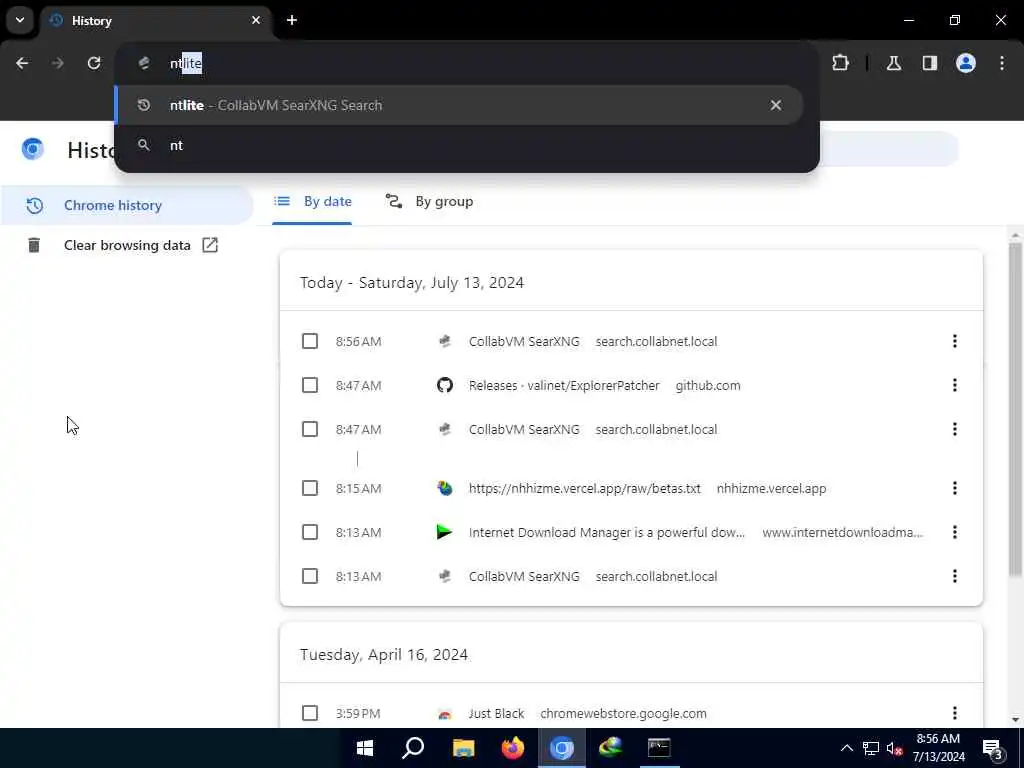Click the Chromium logo beside History title
Image resolution: width=1024 pixels, height=768 pixels.
[x=32, y=149]
